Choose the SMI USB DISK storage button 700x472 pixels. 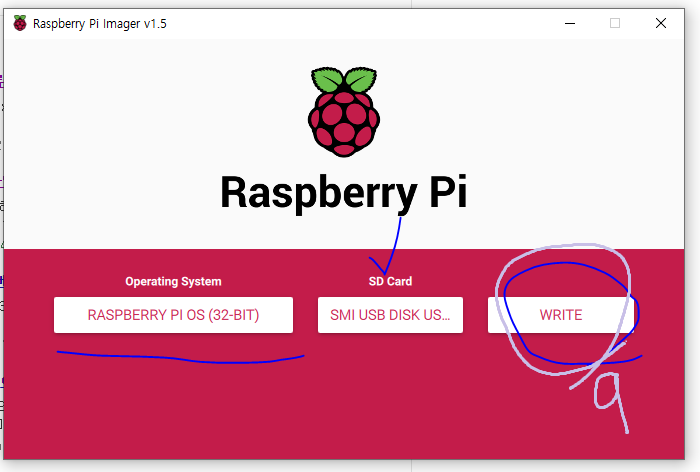click(x=390, y=315)
